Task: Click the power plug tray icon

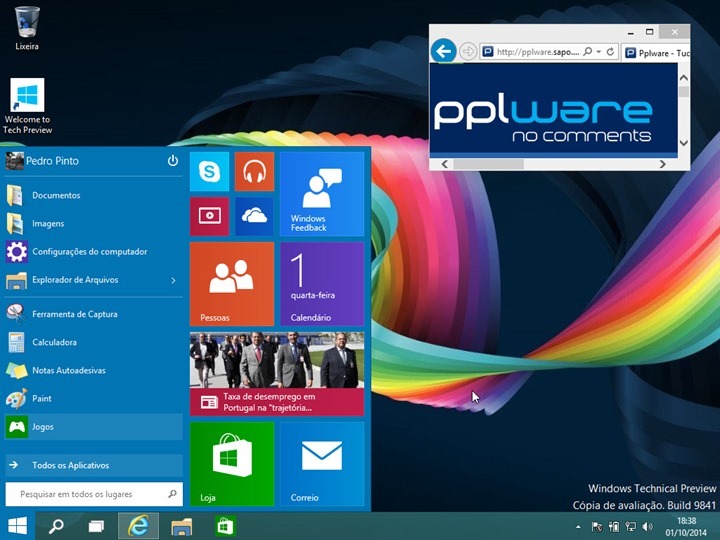Action: pos(614,527)
